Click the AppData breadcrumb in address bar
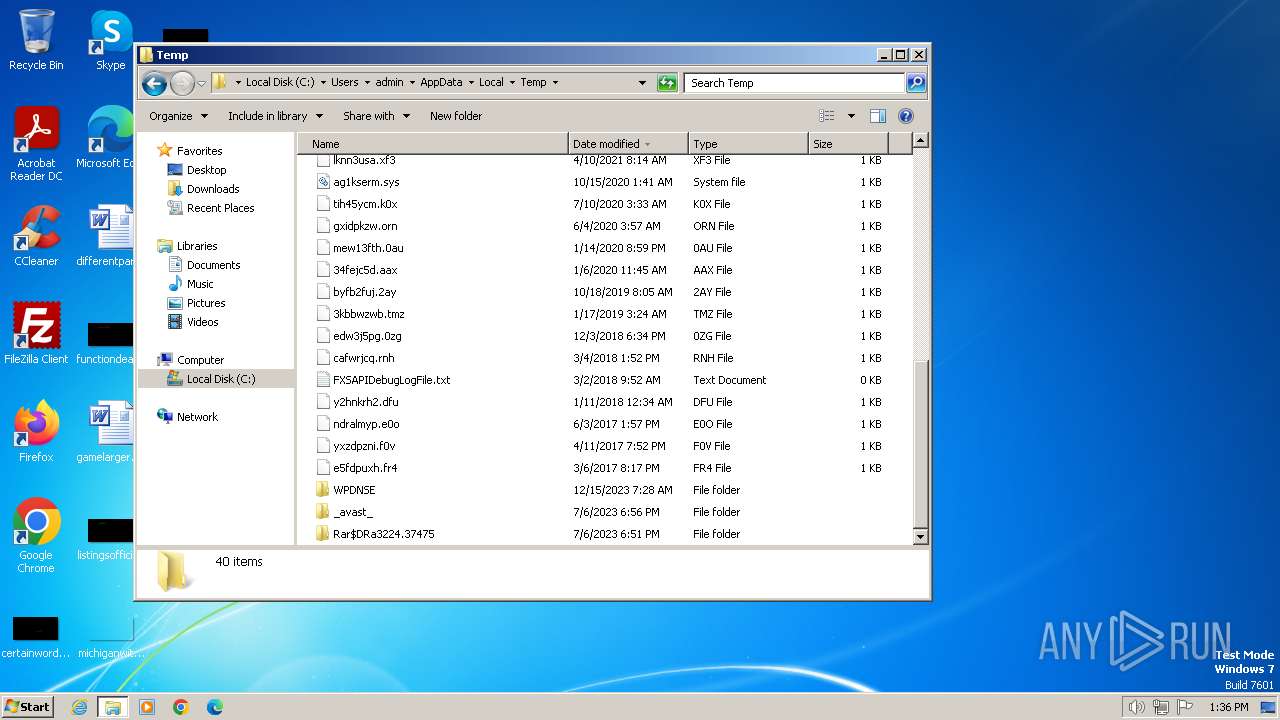Screen dimensions: 1280x720 [441, 83]
